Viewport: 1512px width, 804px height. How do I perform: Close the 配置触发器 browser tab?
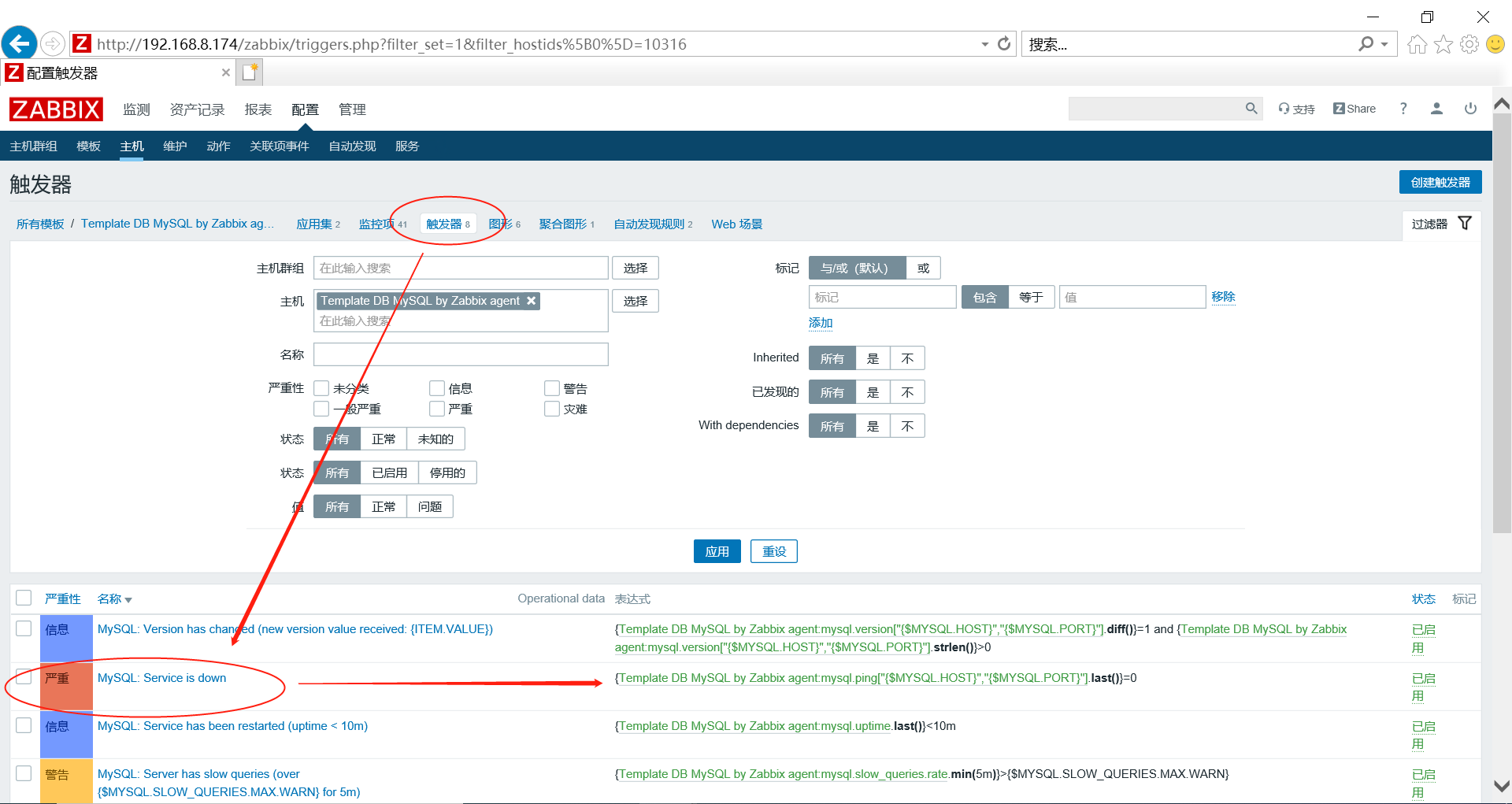226,72
